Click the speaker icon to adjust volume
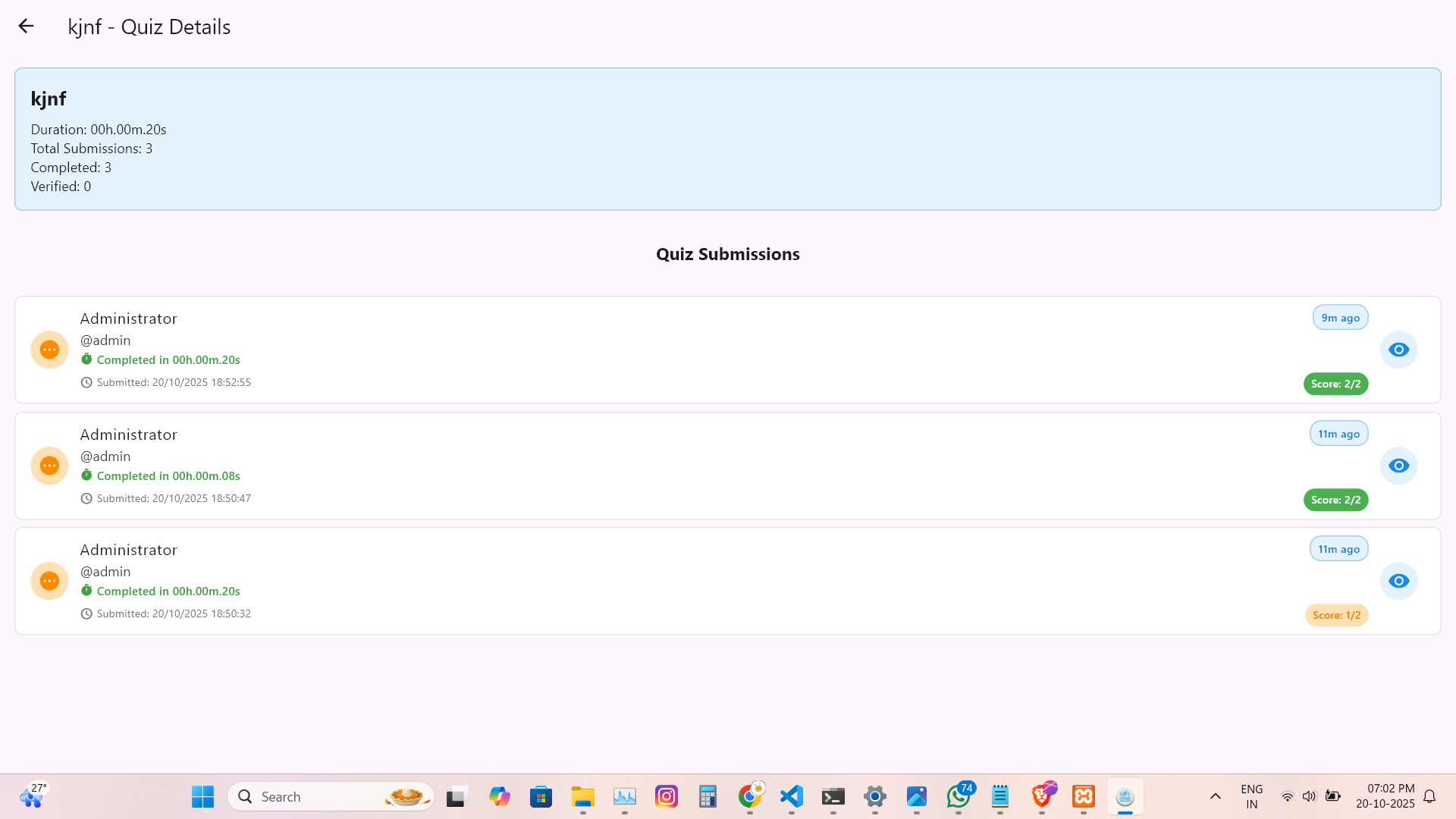The height and width of the screenshot is (819, 1456). [x=1310, y=796]
